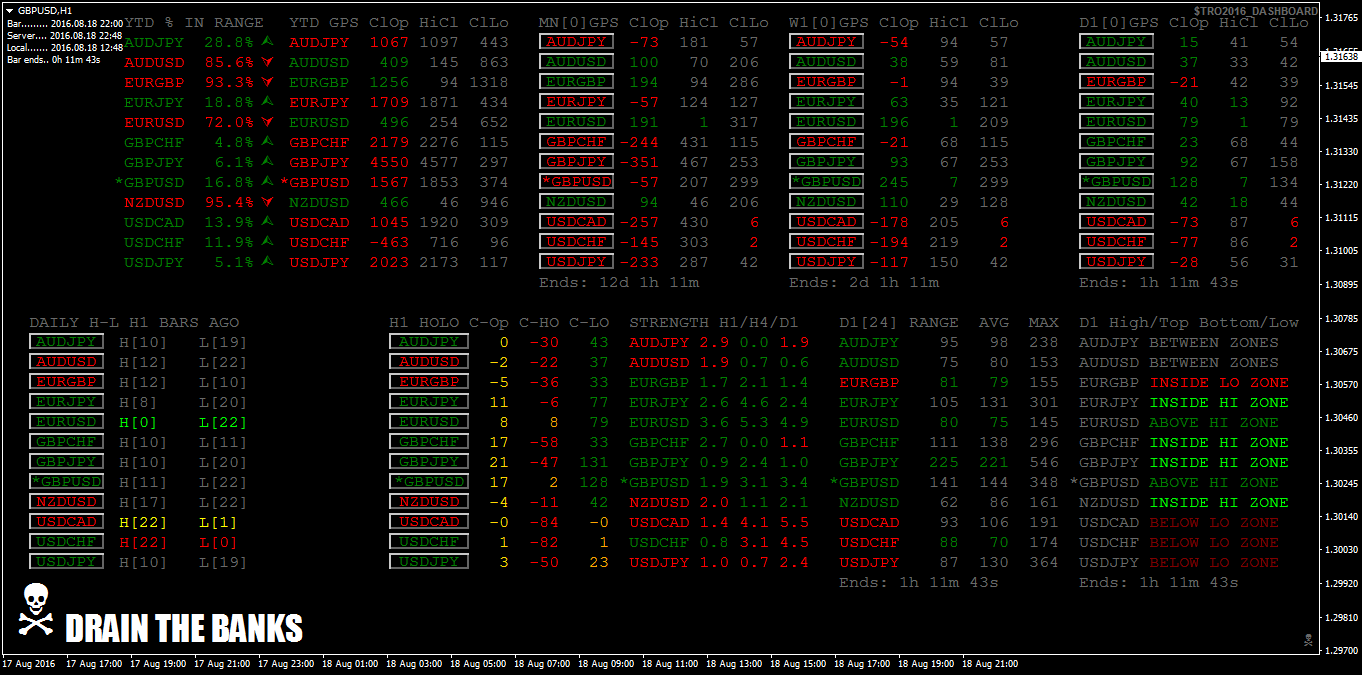Image resolution: width=1362 pixels, height=675 pixels.
Task: Click the $TRO2016_DASHBOARD label at top right
Action: click(1255, 11)
